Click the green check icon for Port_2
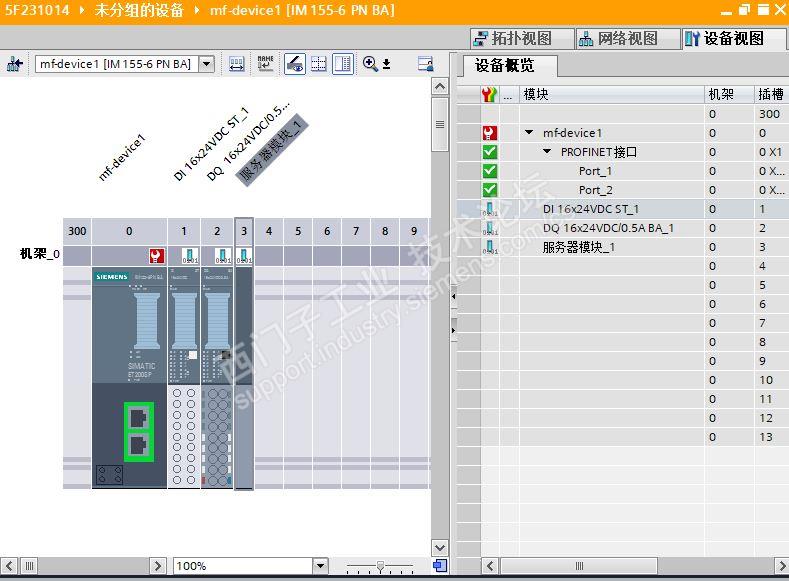The image size is (789, 581). (490, 190)
